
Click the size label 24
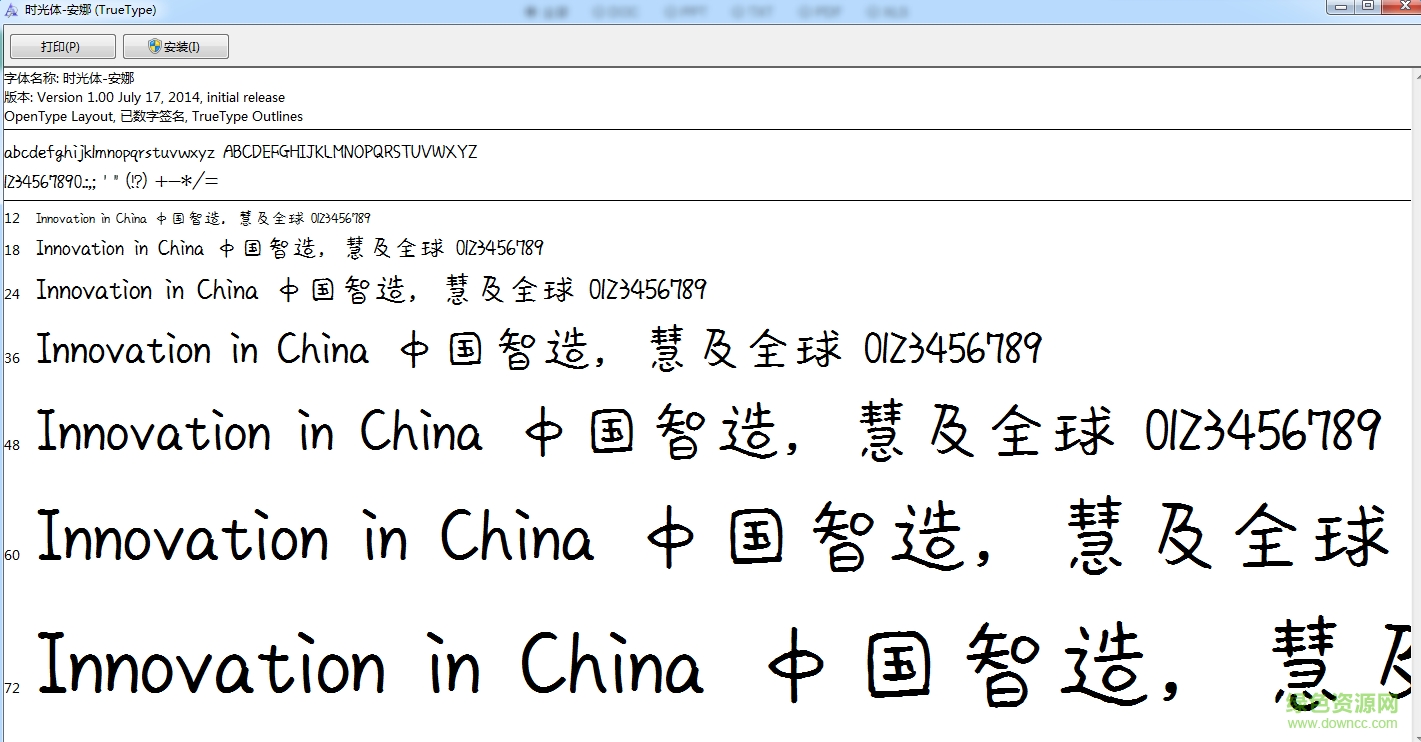(x=12, y=293)
